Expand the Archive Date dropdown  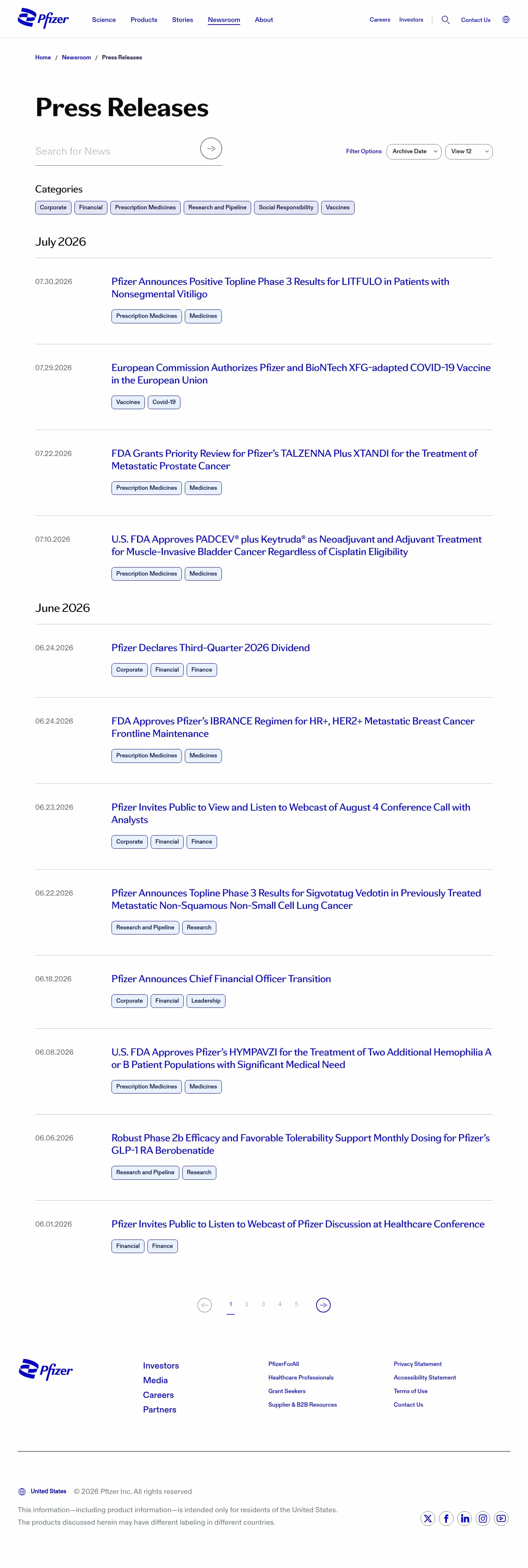click(414, 151)
